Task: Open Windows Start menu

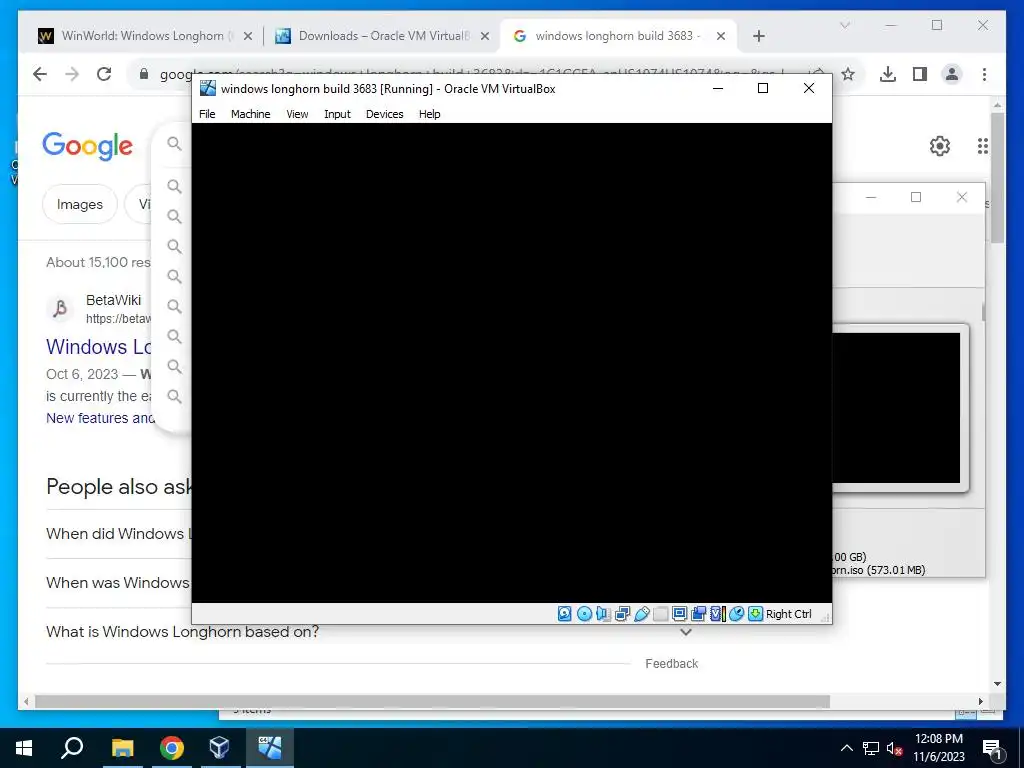Action: tap(24, 748)
